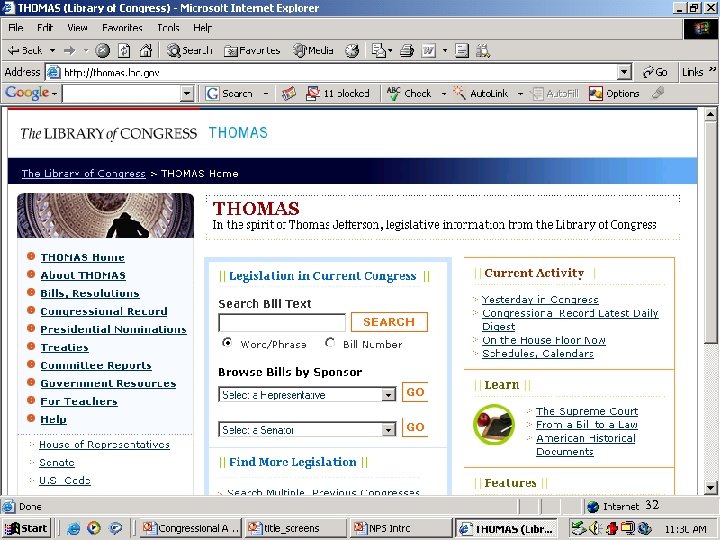Open the Back button history dropdown
The image size is (720, 540).
click(52, 51)
